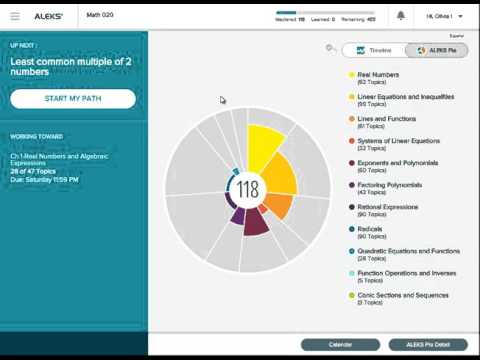Open the Calendar button

point(340,344)
